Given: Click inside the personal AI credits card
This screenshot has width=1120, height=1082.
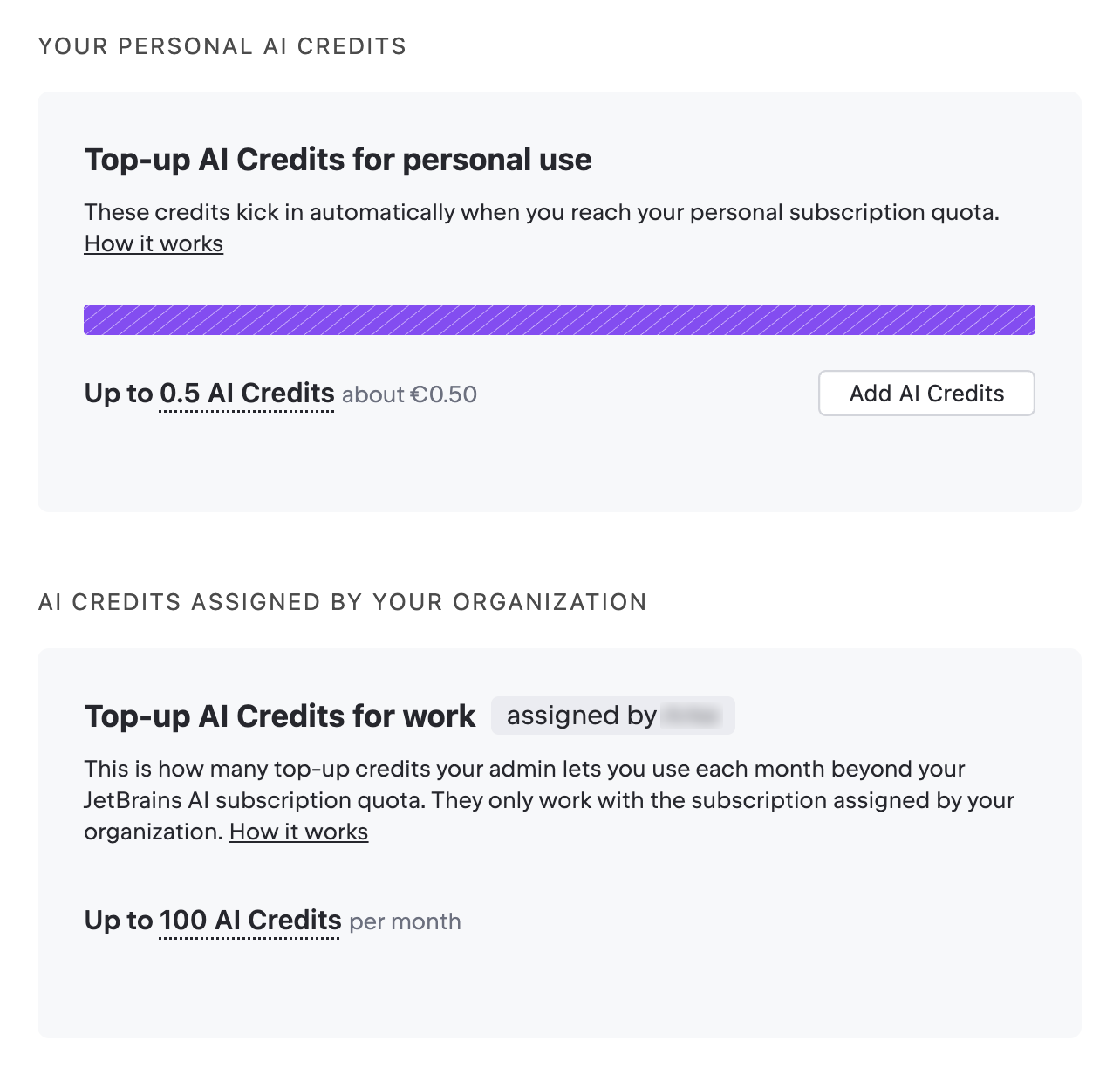Looking at the screenshot, I should (558, 471).
